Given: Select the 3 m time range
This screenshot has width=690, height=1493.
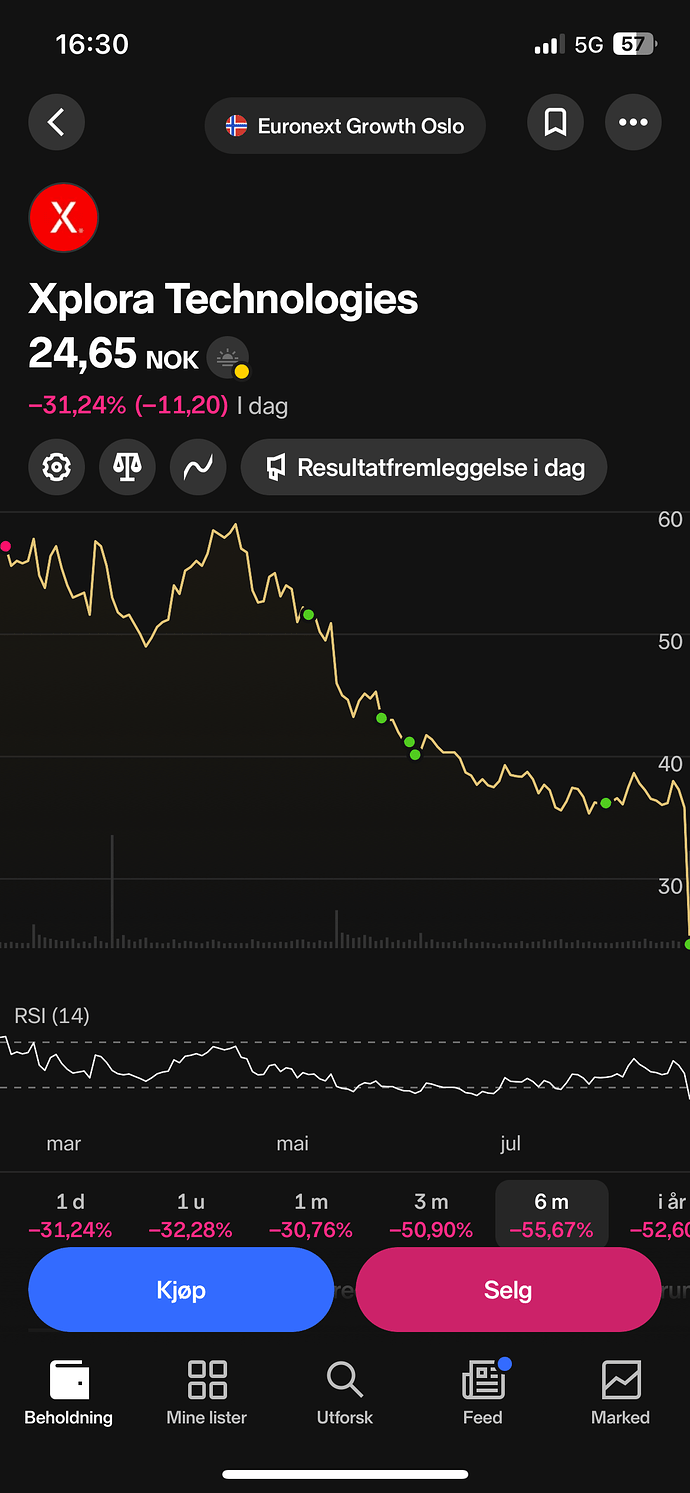Looking at the screenshot, I should coord(431,1215).
